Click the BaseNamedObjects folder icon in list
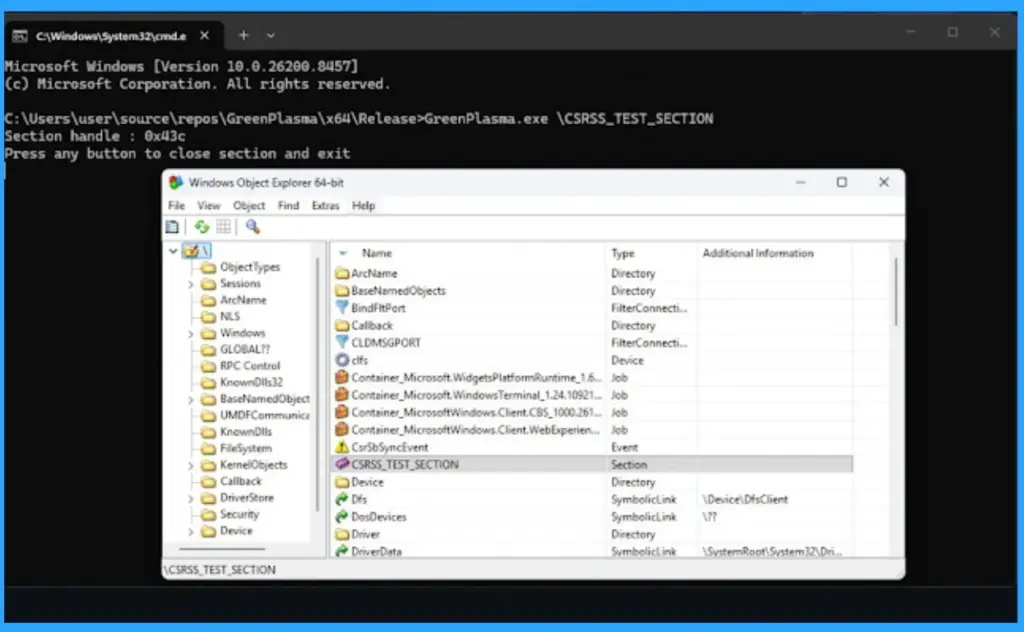 click(x=342, y=291)
